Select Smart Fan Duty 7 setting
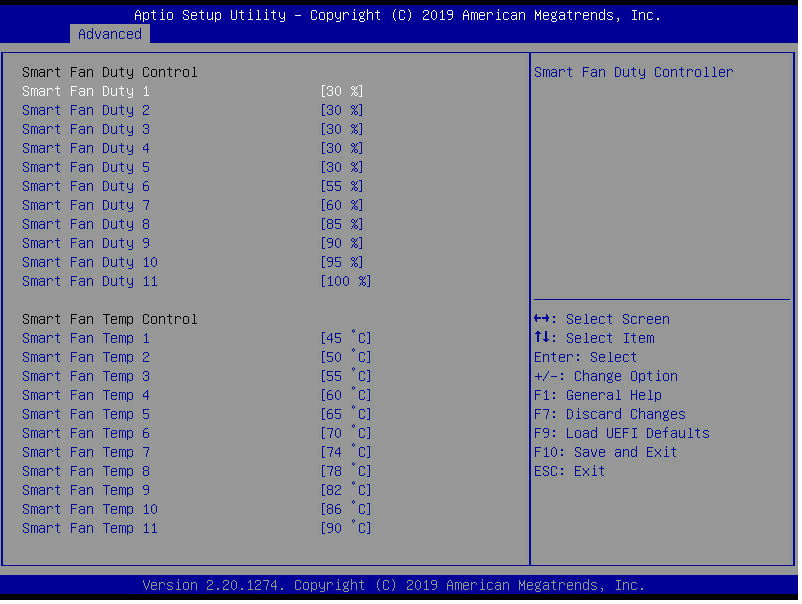802x604 pixels. click(86, 205)
